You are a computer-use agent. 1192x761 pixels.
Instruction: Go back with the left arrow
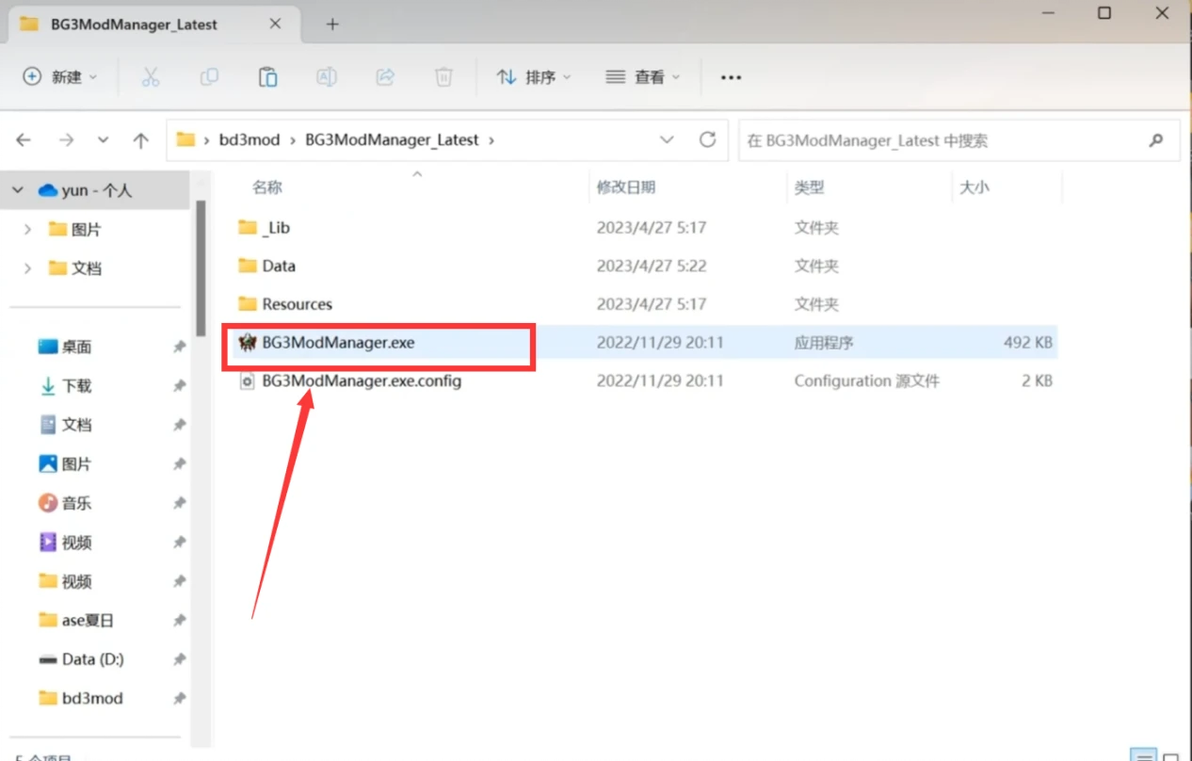point(24,140)
